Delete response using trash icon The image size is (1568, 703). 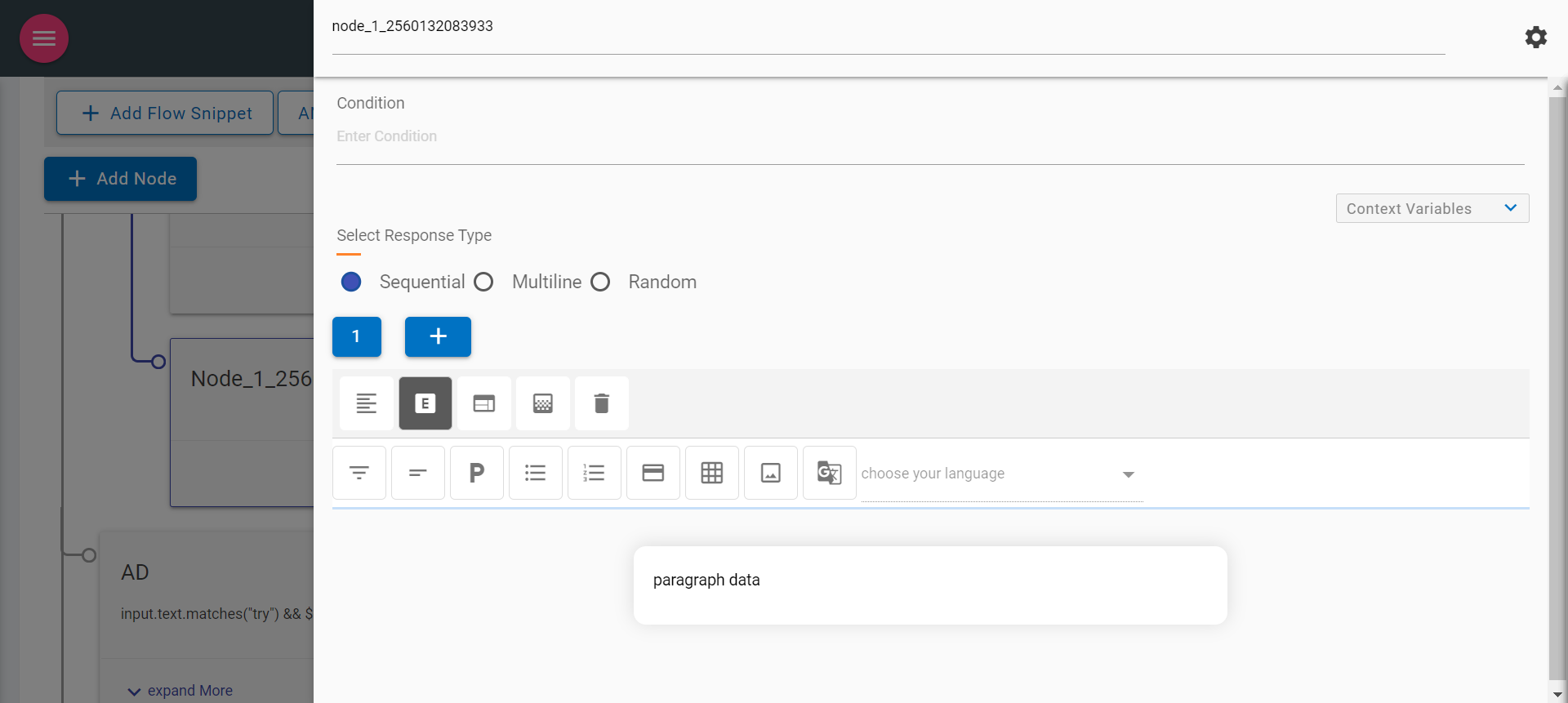[602, 403]
